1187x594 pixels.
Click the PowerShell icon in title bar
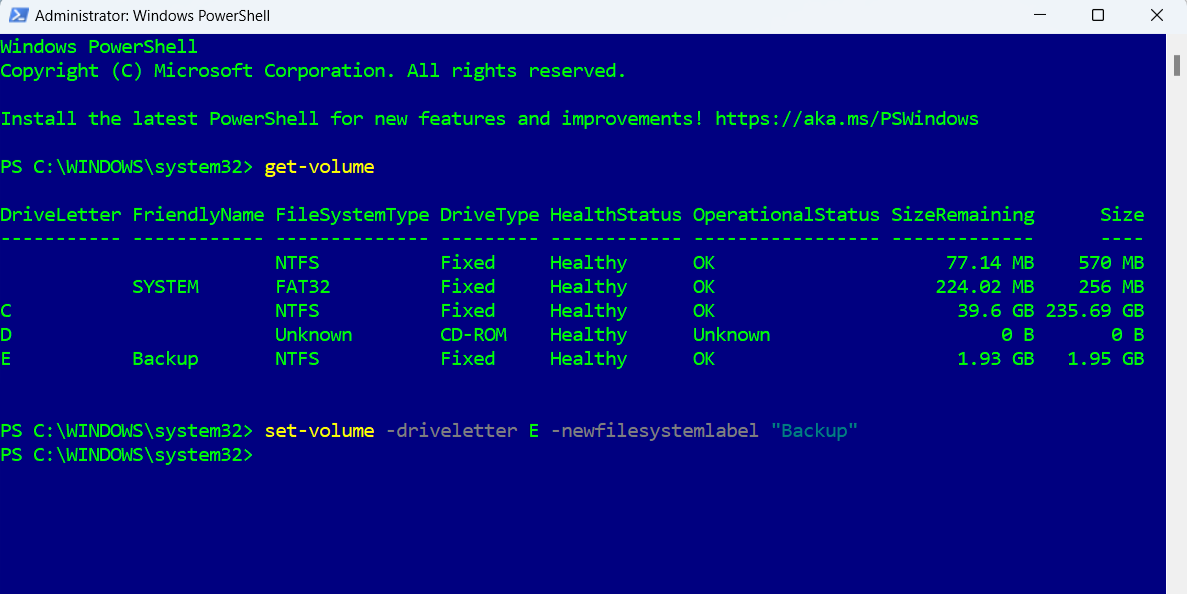(x=19, y=16)
